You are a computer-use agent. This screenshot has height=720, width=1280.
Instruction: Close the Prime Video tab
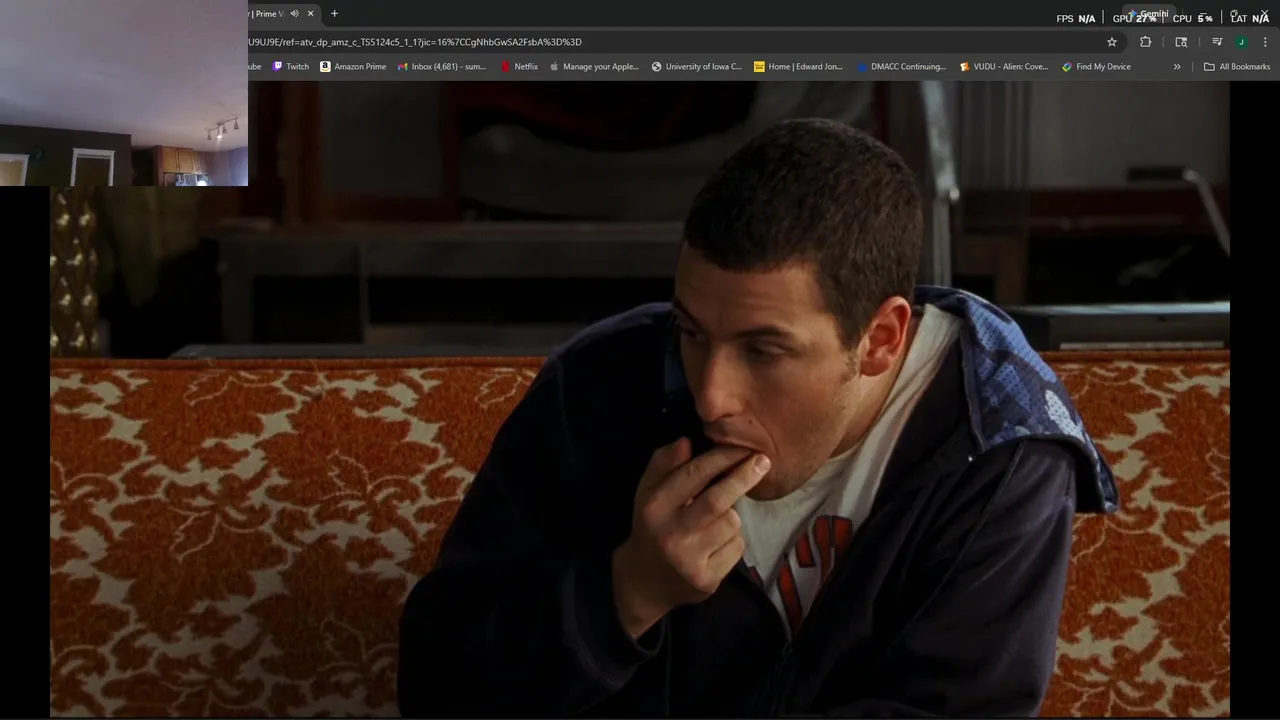point(310,14)
